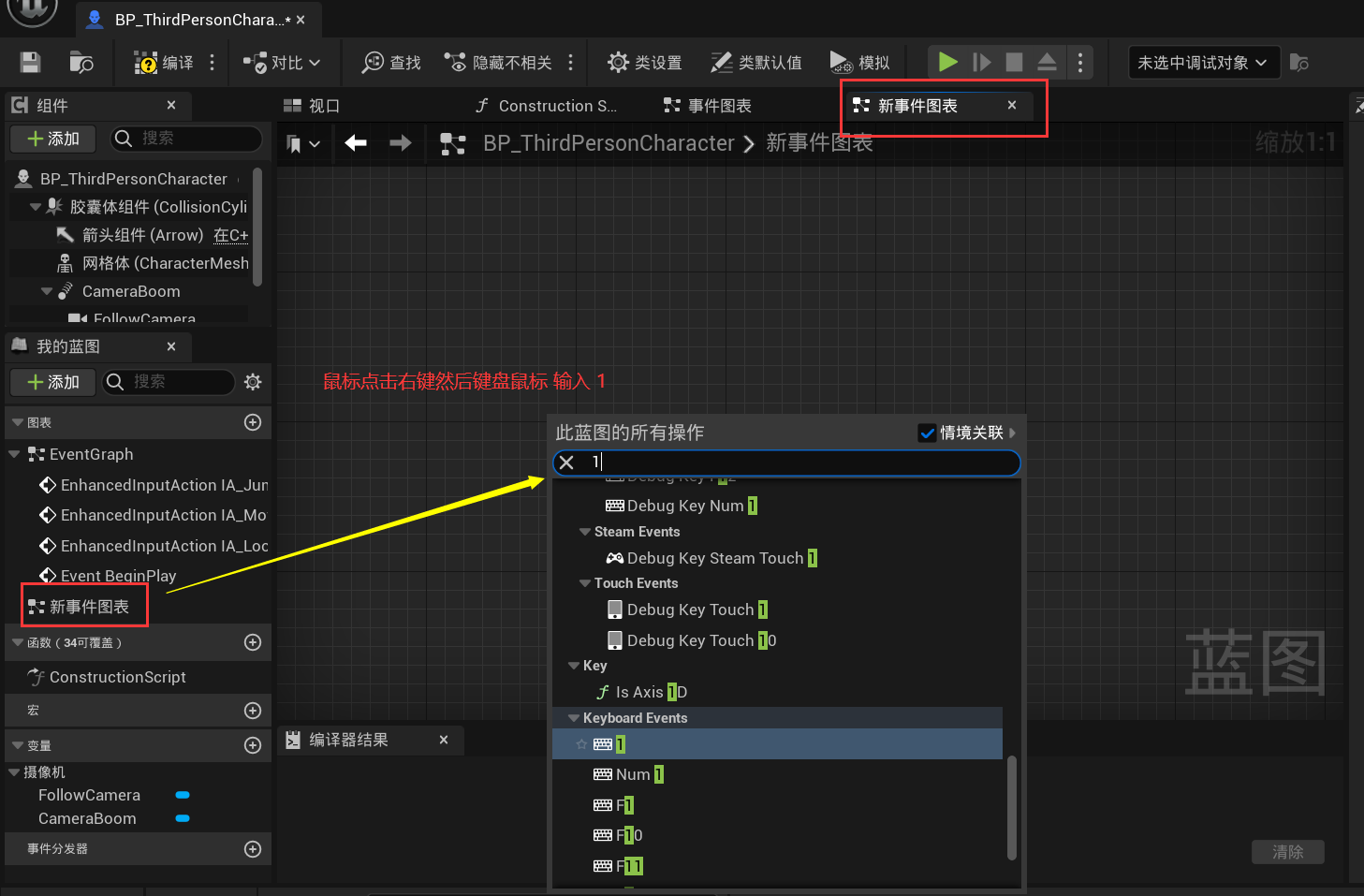This screenshot has width=1364, height=896.
Task: Compile the blueprint with 编译 button
Action: point(164,63)
